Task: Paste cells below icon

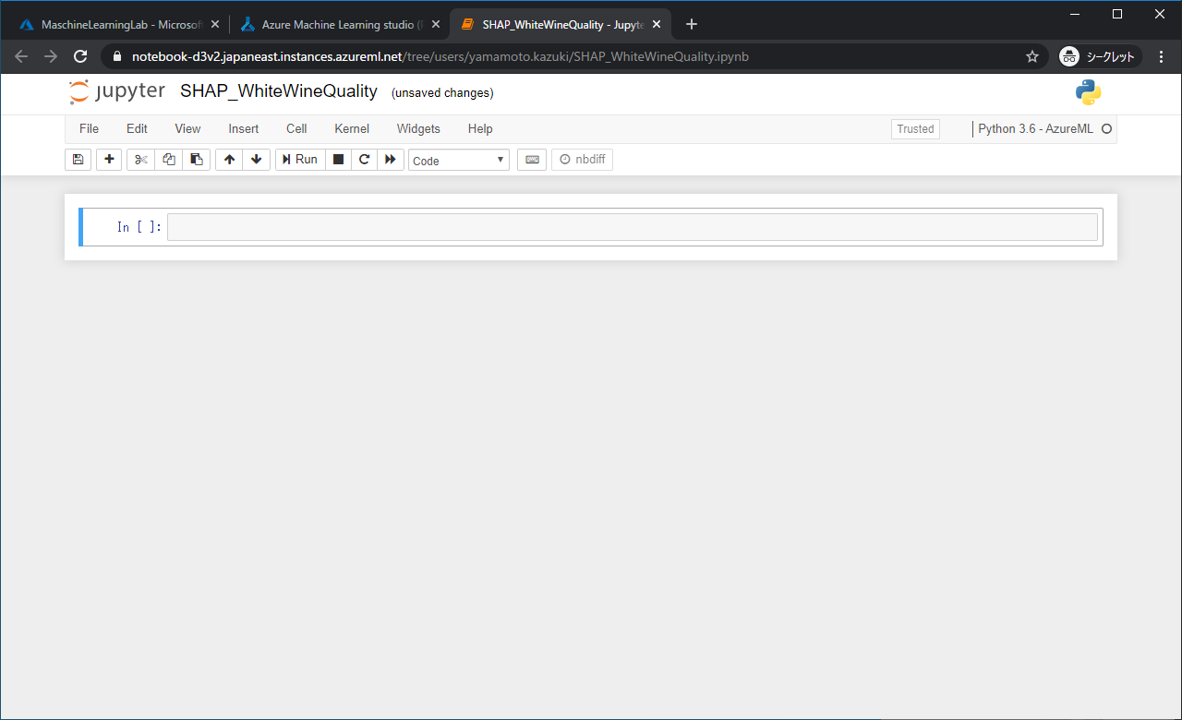Action: pyautogui.click(x=197, y=160)
